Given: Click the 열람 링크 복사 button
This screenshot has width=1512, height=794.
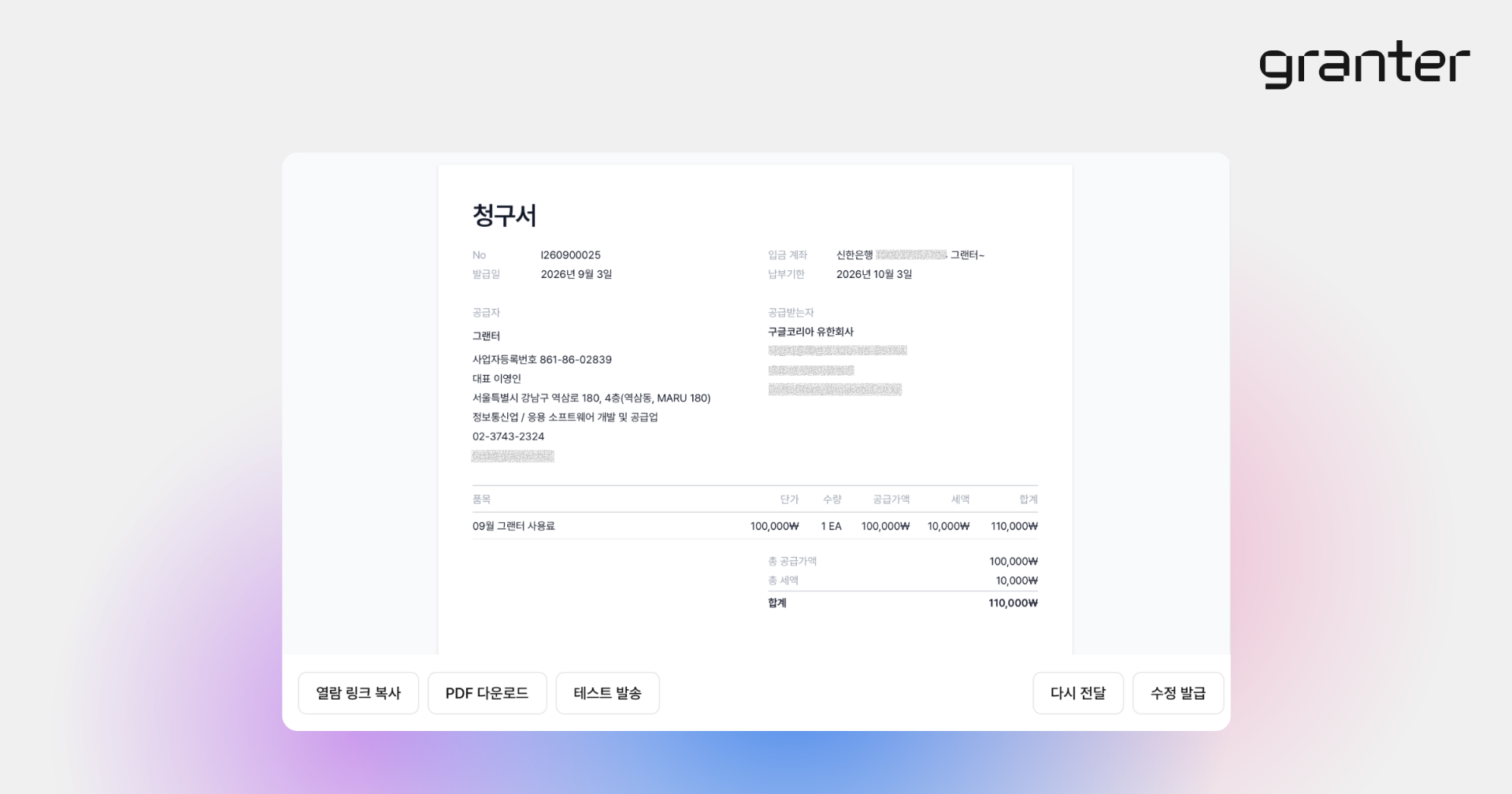Looking at the screenshot, I should pos(358,693).
